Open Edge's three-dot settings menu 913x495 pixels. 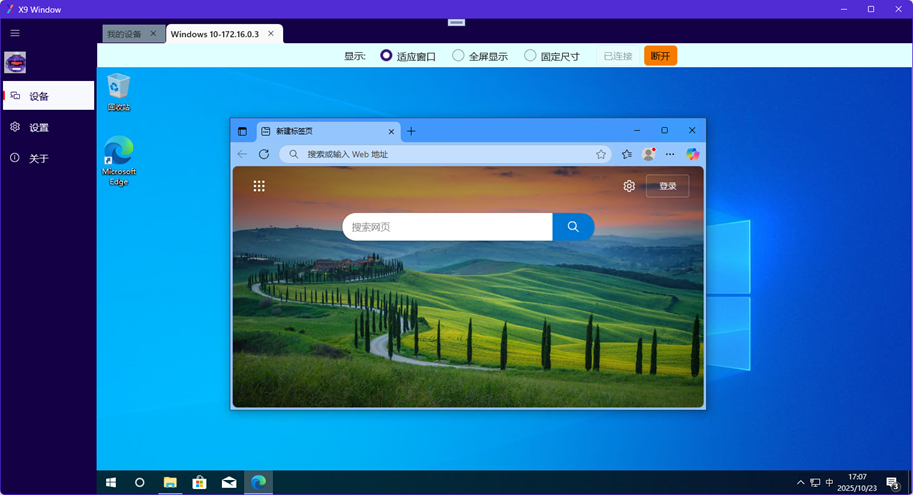point(670,154)
